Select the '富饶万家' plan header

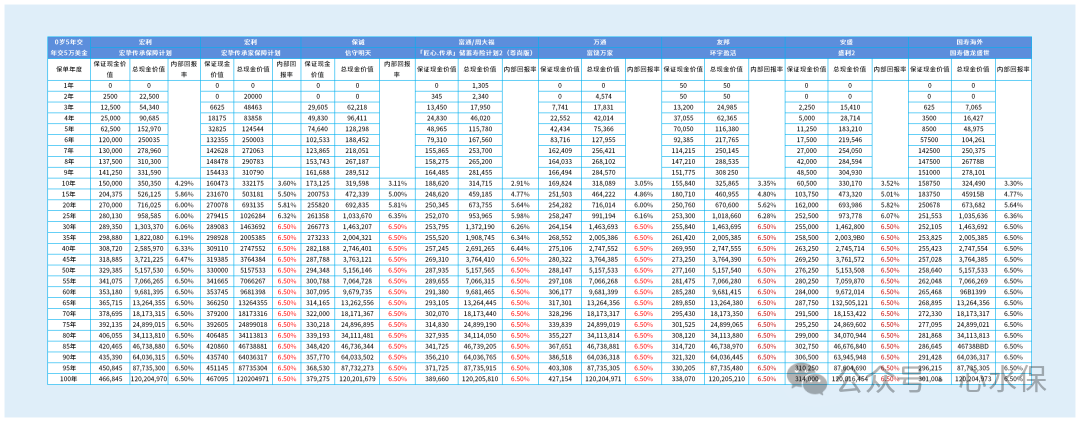click(599, 52)
